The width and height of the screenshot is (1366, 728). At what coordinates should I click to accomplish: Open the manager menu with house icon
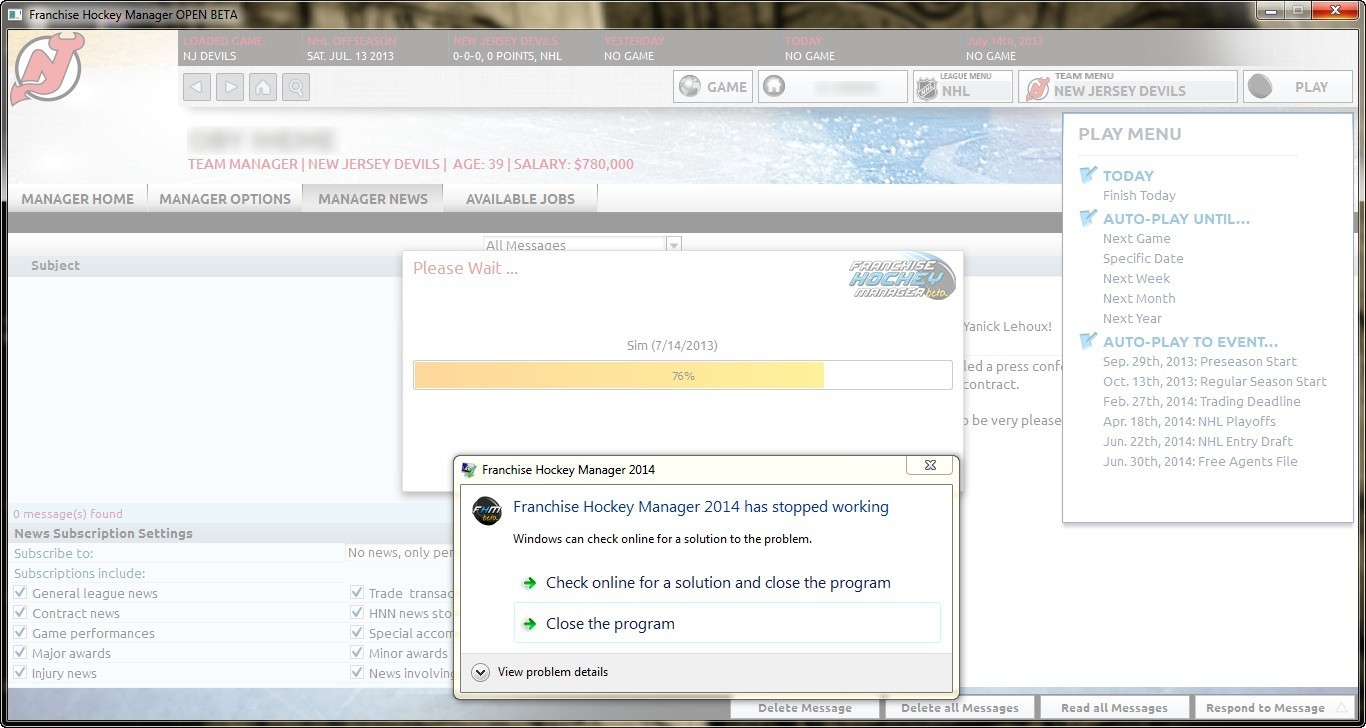click(x=833, y=87)
